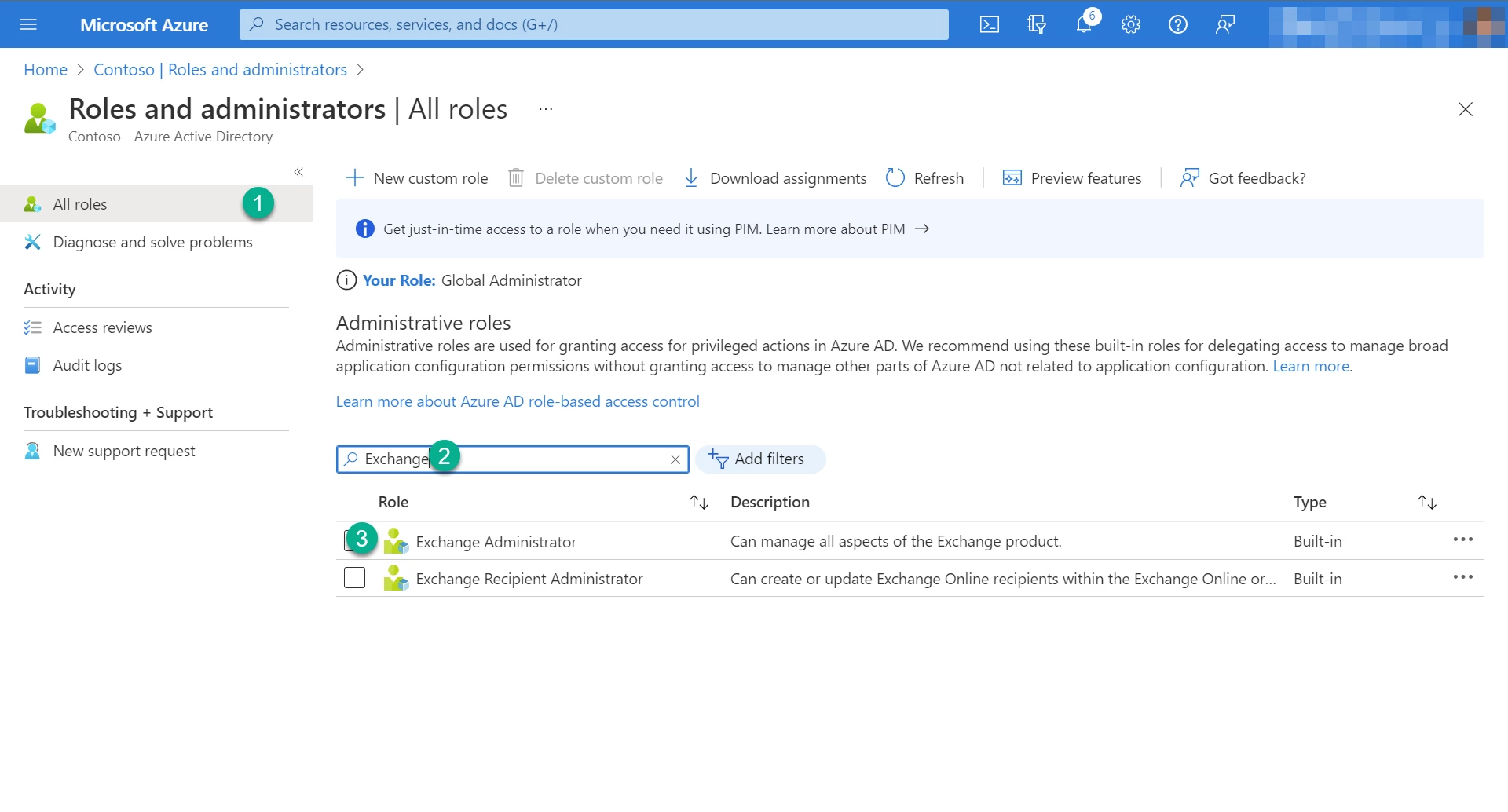
Task: Collapse the left navigation pane
Action: tap(298, 172)
